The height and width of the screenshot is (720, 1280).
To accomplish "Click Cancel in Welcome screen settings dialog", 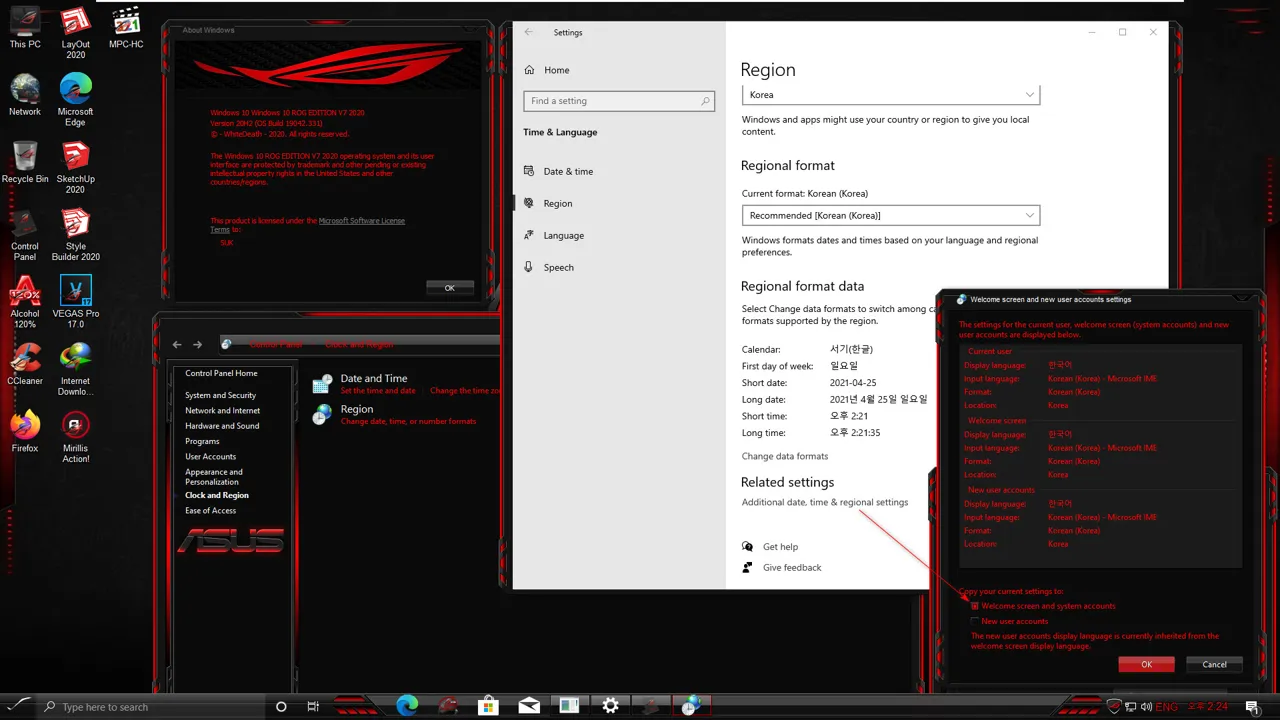I will pos(1214,664).
